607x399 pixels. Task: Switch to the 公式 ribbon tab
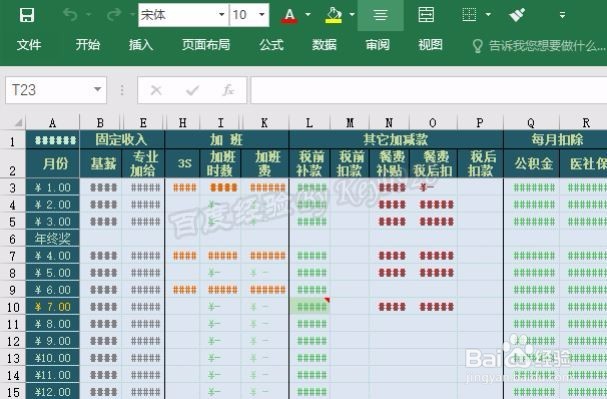click(x=271, y=45)
